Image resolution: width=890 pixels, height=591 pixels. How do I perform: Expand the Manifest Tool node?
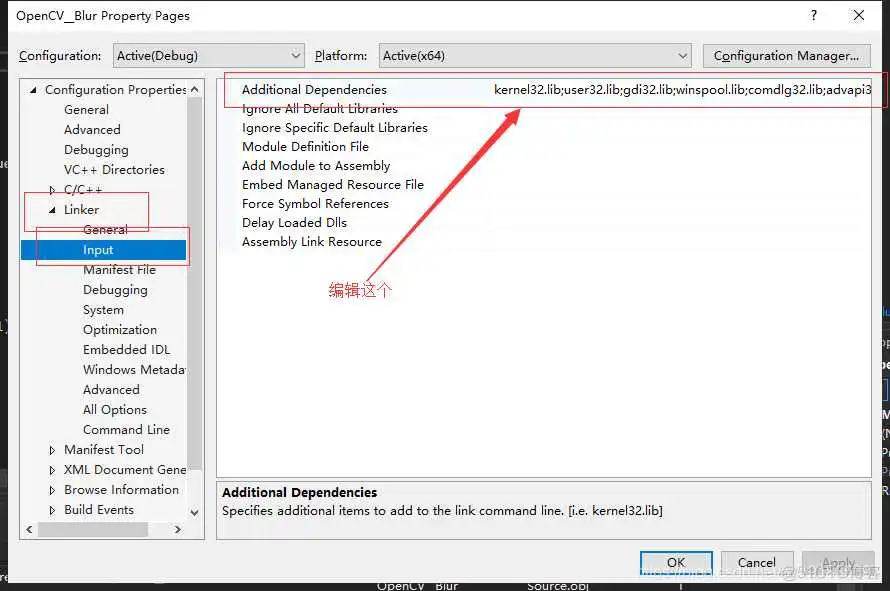click(53, 450)
